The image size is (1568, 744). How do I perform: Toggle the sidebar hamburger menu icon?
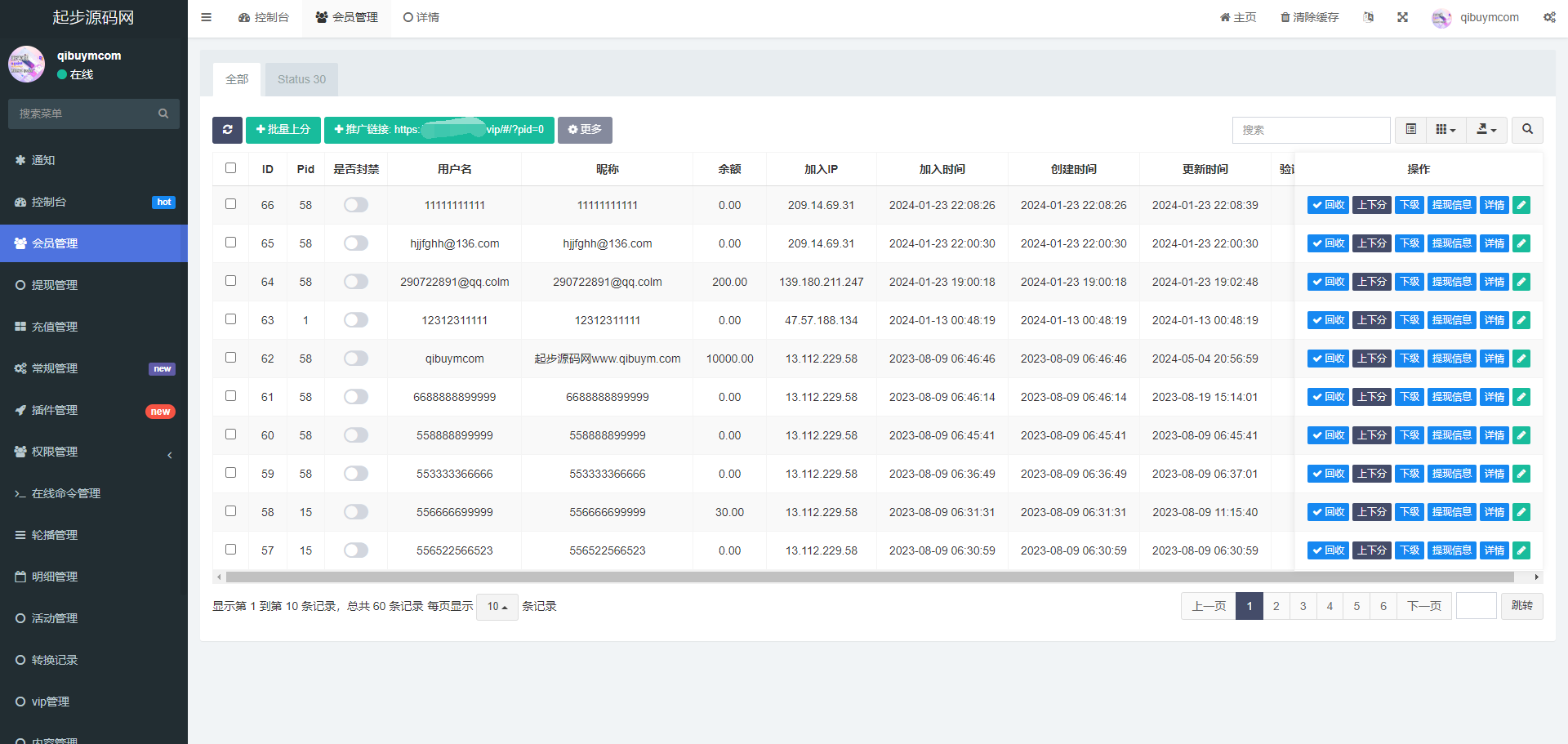tap(206, 17)
